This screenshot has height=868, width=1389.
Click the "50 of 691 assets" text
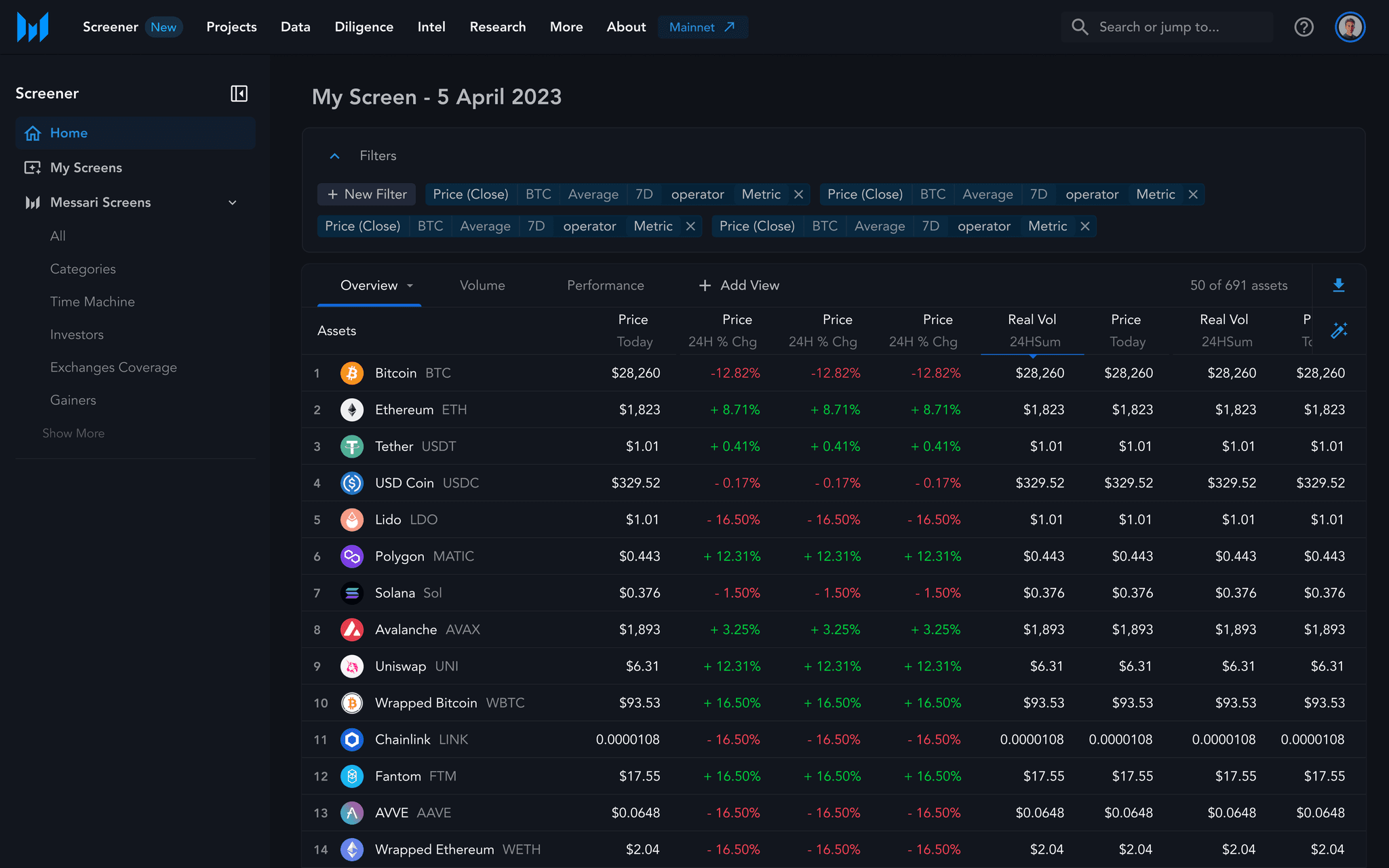point(1238,285)
